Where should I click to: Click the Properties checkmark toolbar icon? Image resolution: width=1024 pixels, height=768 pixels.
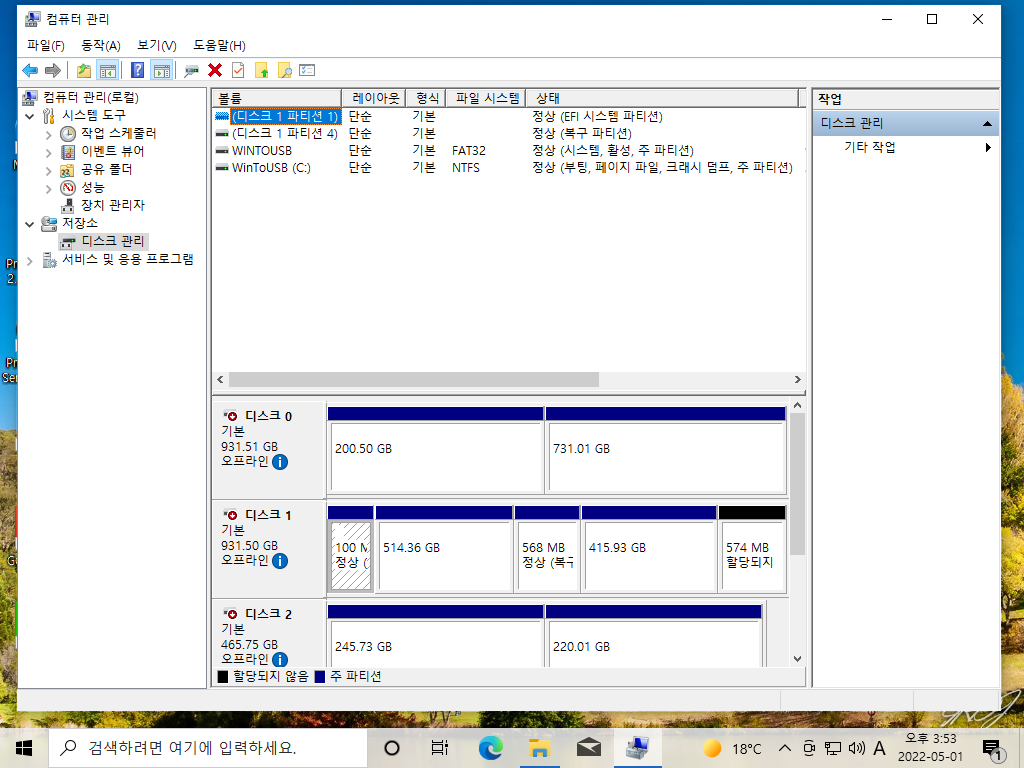point(238,71)
